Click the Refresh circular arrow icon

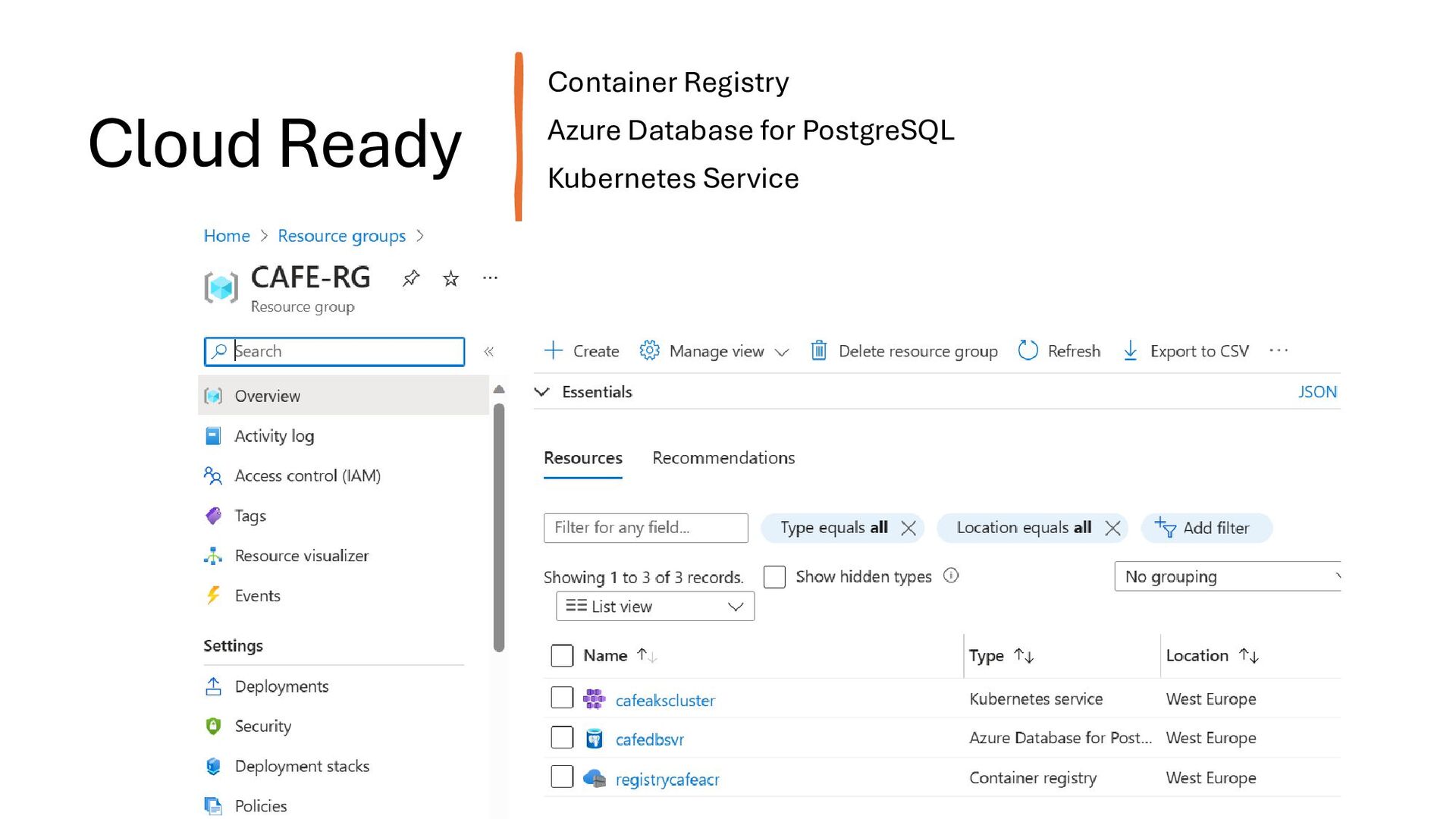pyautogui.click(x=1028, y=350)
